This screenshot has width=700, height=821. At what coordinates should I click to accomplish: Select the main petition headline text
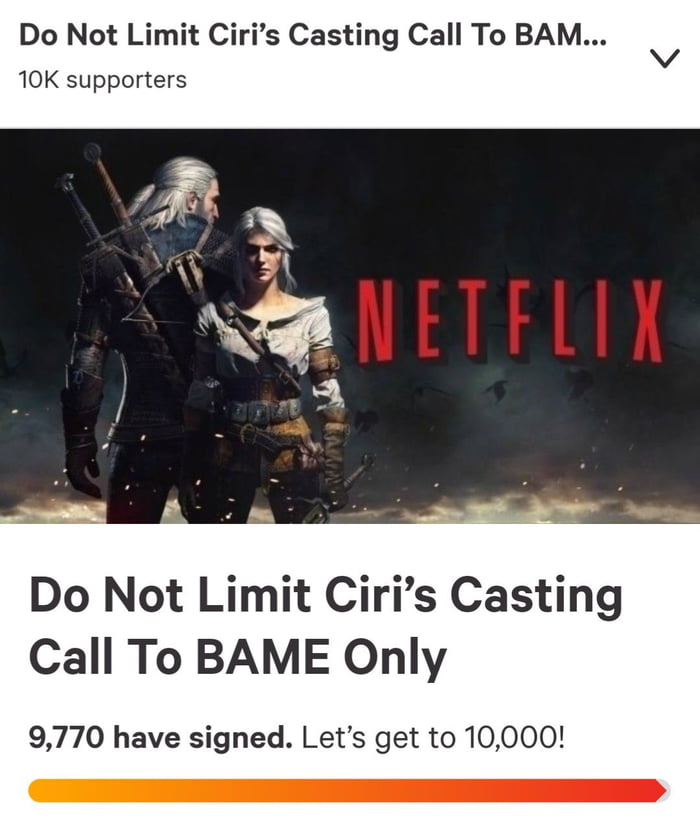tap(325, 626)
